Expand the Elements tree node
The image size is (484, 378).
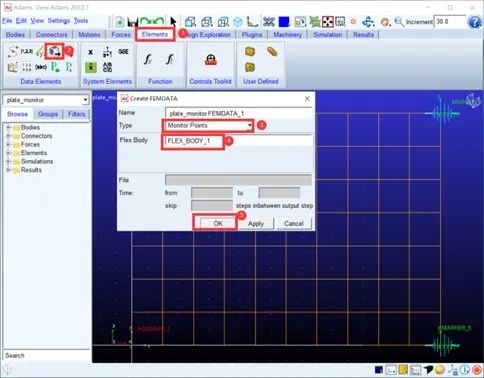tap(8, 153)
